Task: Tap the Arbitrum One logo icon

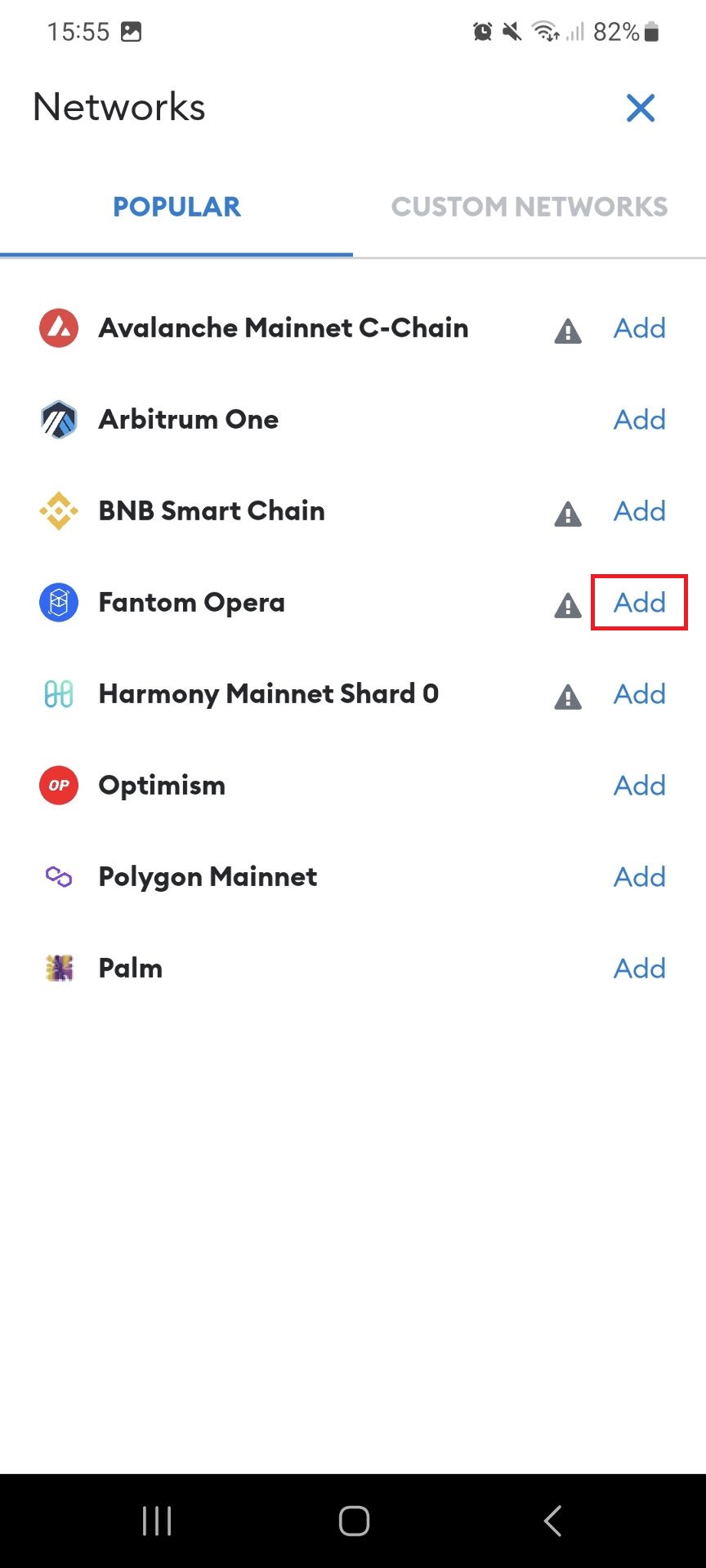Action: (x=59, y=420)
